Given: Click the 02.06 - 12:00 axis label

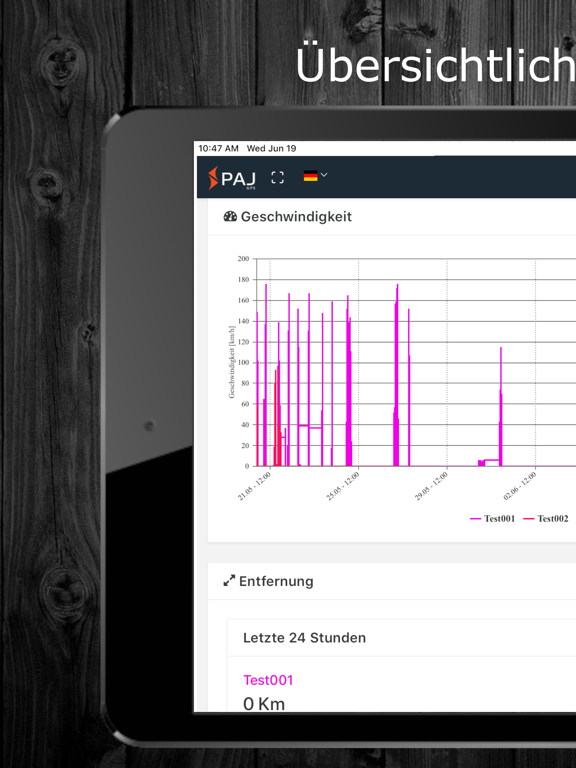Looking at the screenshot, I should tap(520, 486).
